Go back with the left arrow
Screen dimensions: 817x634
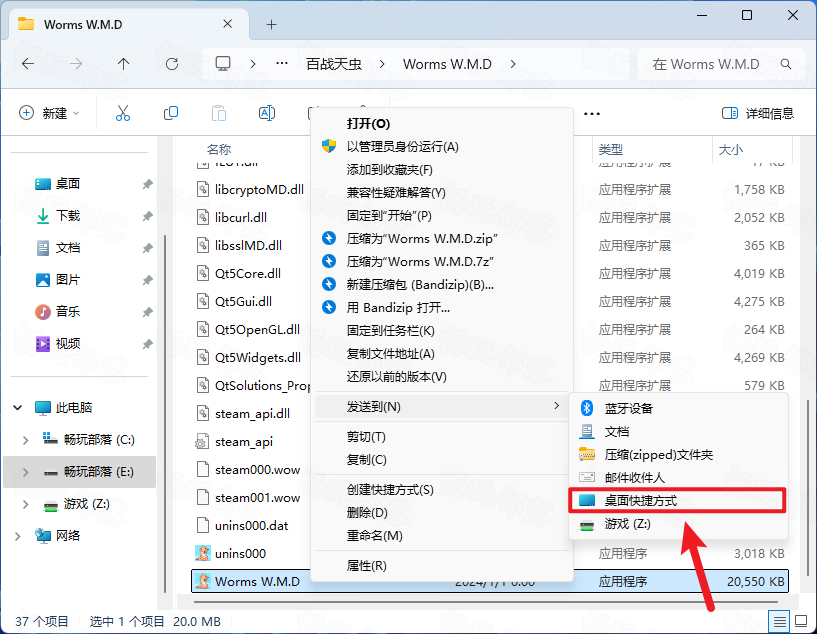(x=28, y=64)
